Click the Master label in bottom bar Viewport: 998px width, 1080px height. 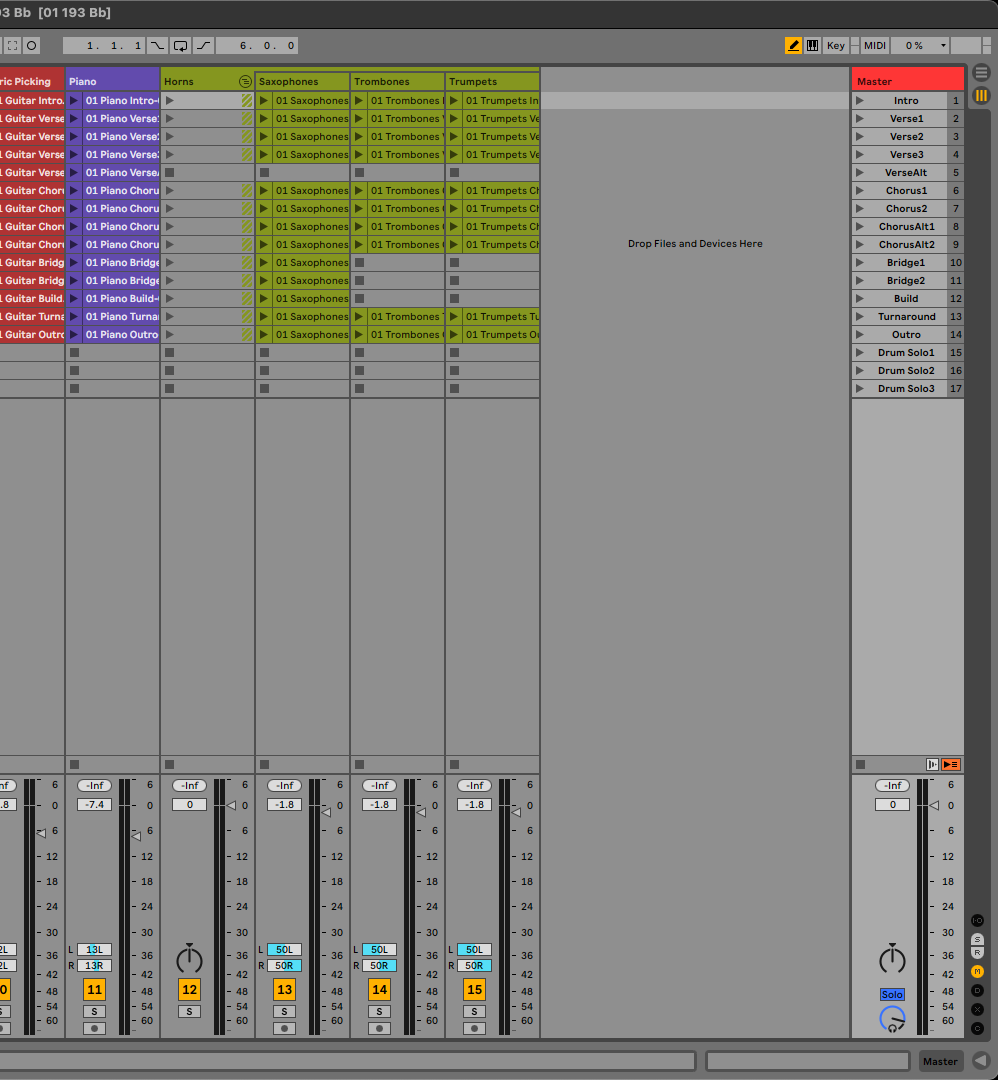coord(940,1061)
